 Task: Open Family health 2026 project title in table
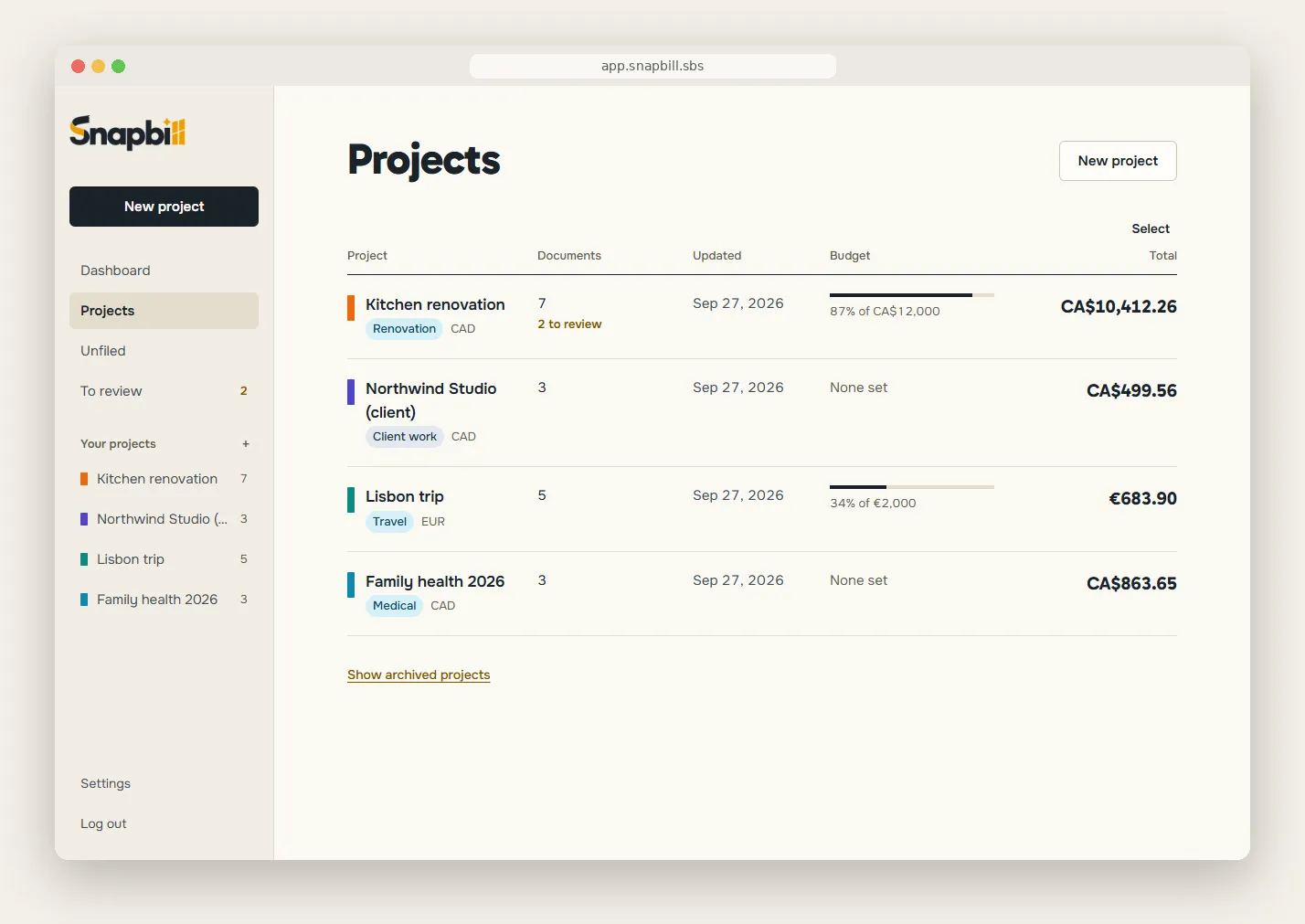click(435, 581)
